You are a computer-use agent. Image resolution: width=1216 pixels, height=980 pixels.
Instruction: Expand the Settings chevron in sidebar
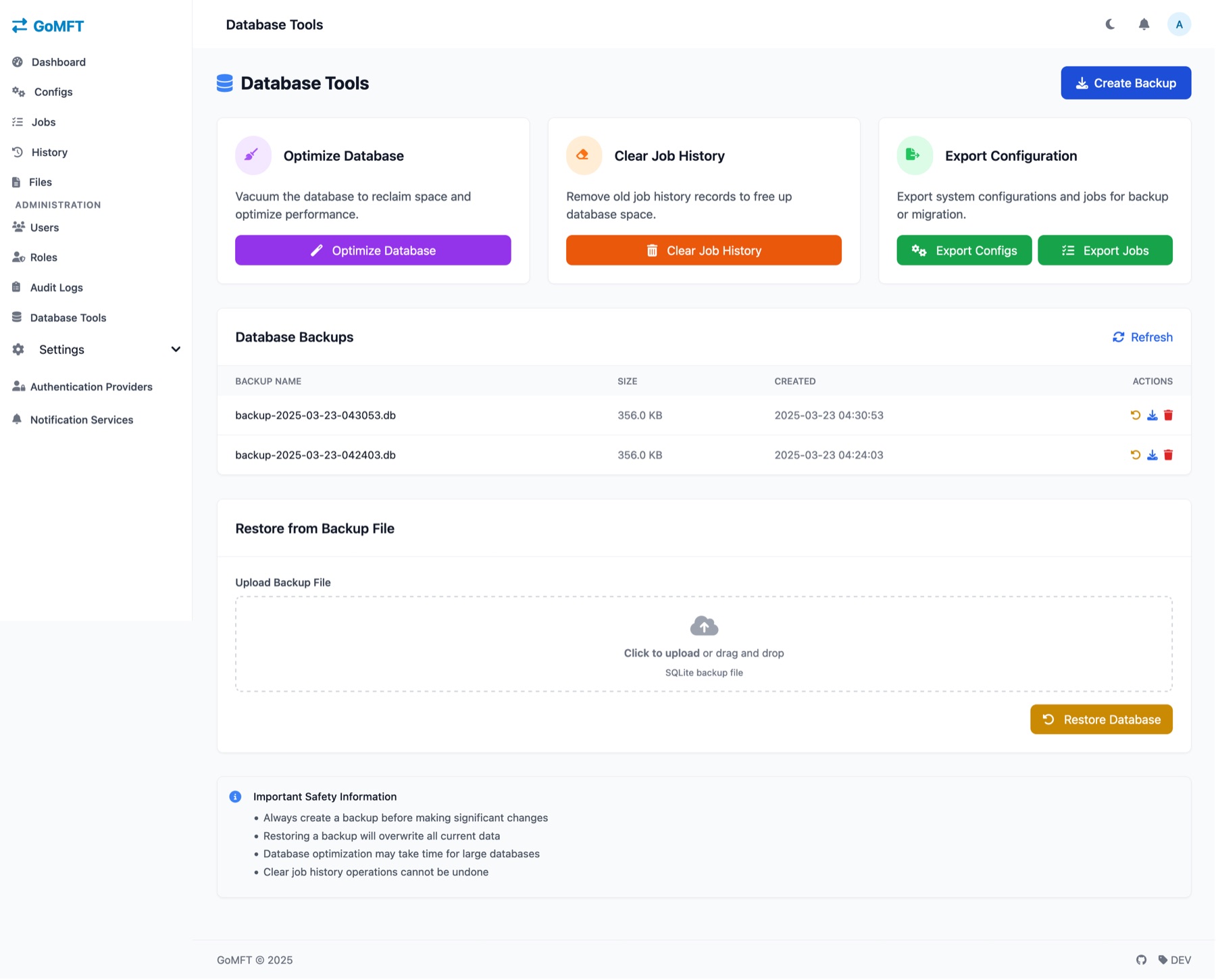click(176, 349)
